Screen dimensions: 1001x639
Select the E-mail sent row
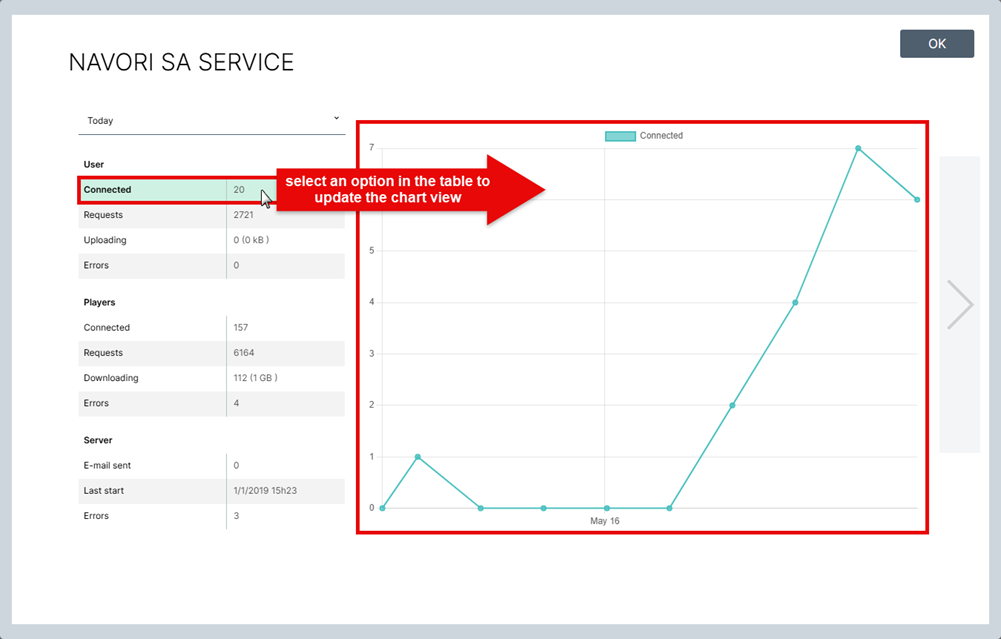pyautogui.click(x=211, y=466)
